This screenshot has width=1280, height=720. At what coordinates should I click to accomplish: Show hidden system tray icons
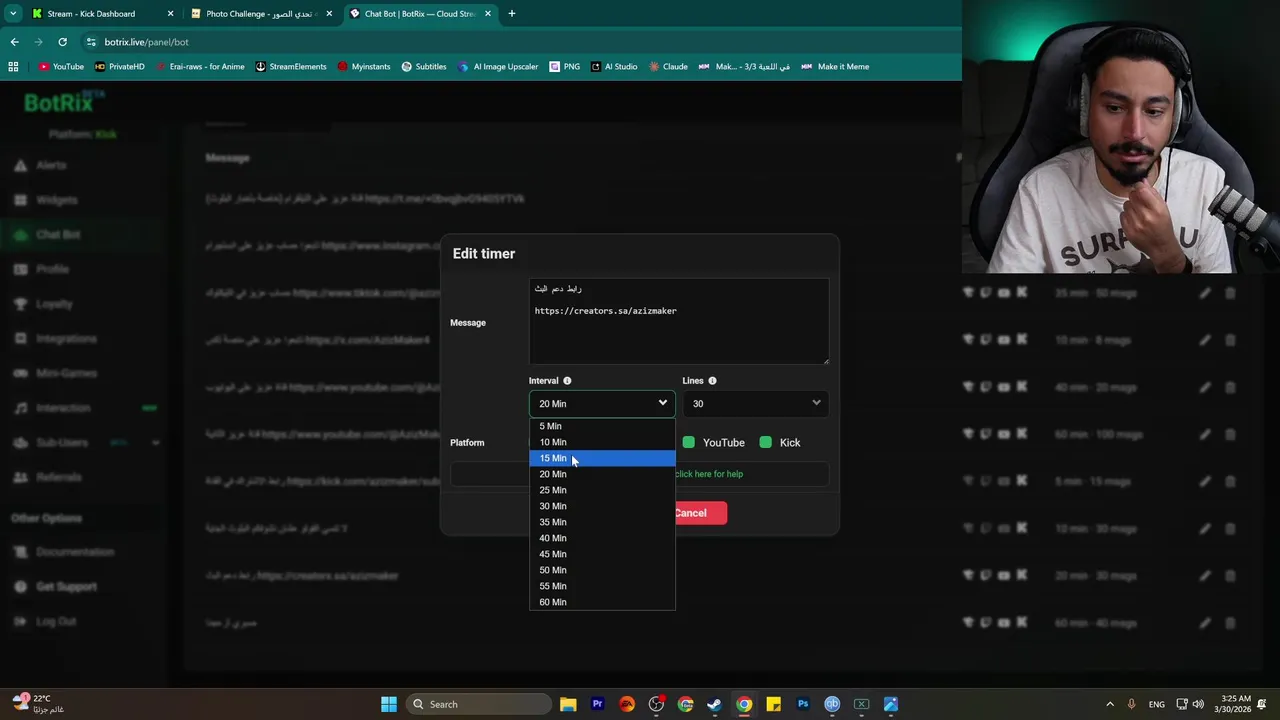pos(1110,704)
